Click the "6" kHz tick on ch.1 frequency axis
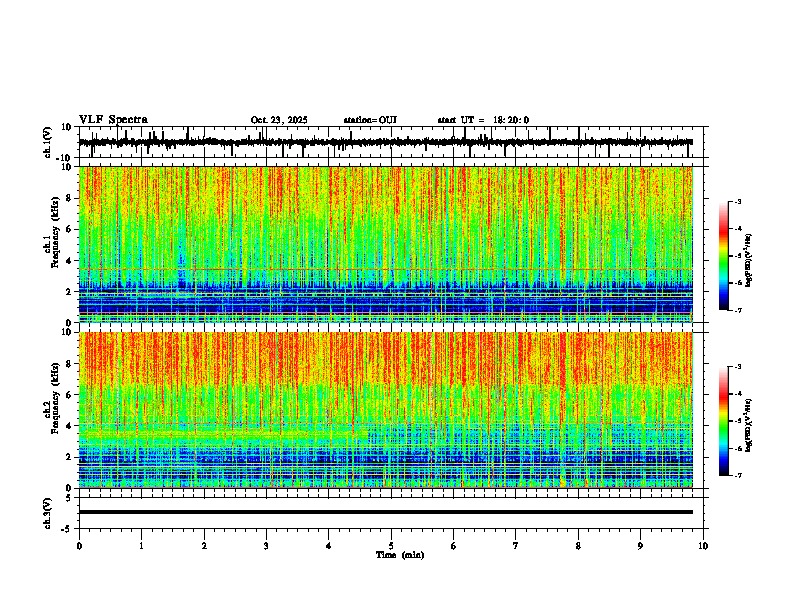Viewport: 792px width, 612px height. click(69, 230)
